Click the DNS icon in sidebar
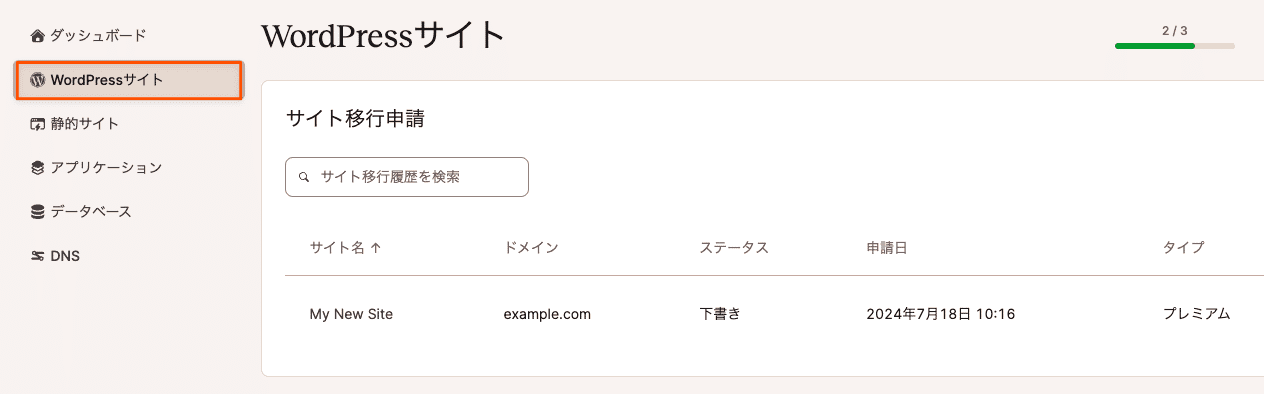The width and height of the screenshot is (1264, 394). click(38, 256)
